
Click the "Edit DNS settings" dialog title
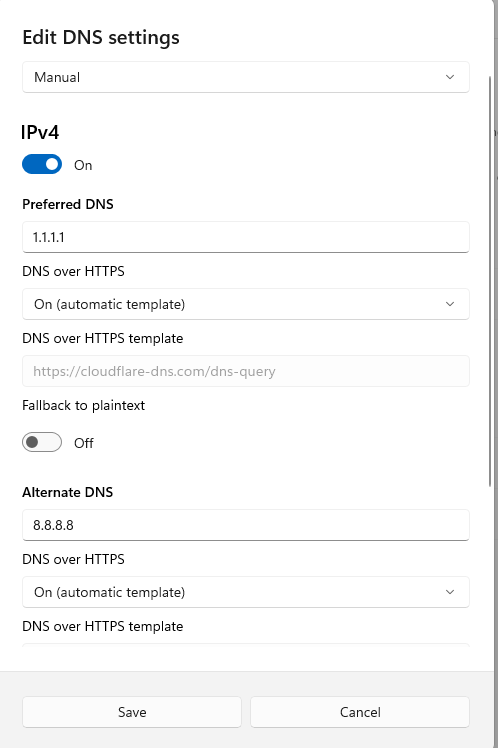click(101, 37)
